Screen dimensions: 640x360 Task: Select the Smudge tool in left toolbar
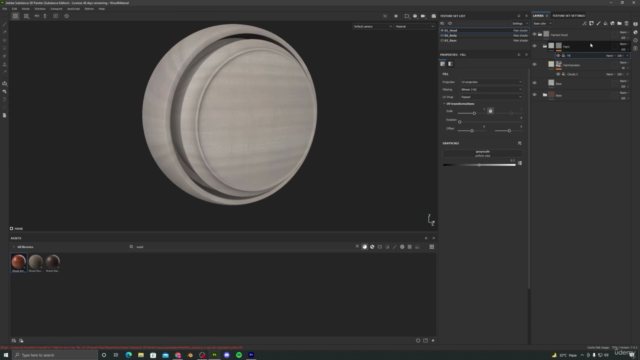[5, 56]
